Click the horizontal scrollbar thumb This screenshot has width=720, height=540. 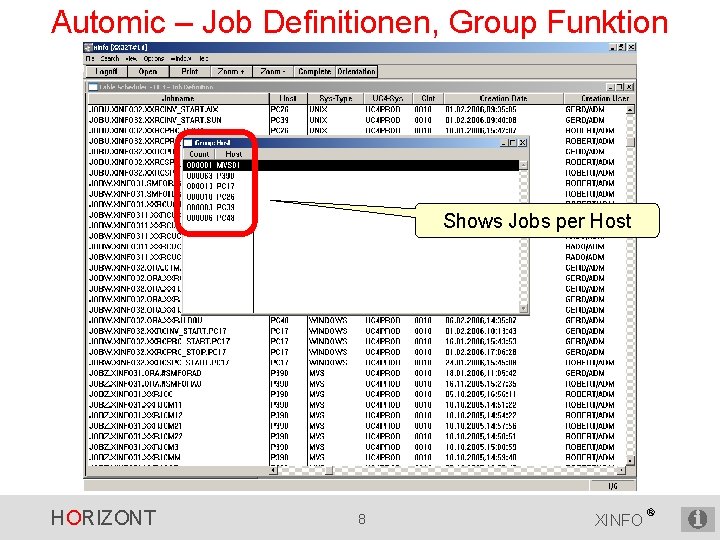[328, 470]
